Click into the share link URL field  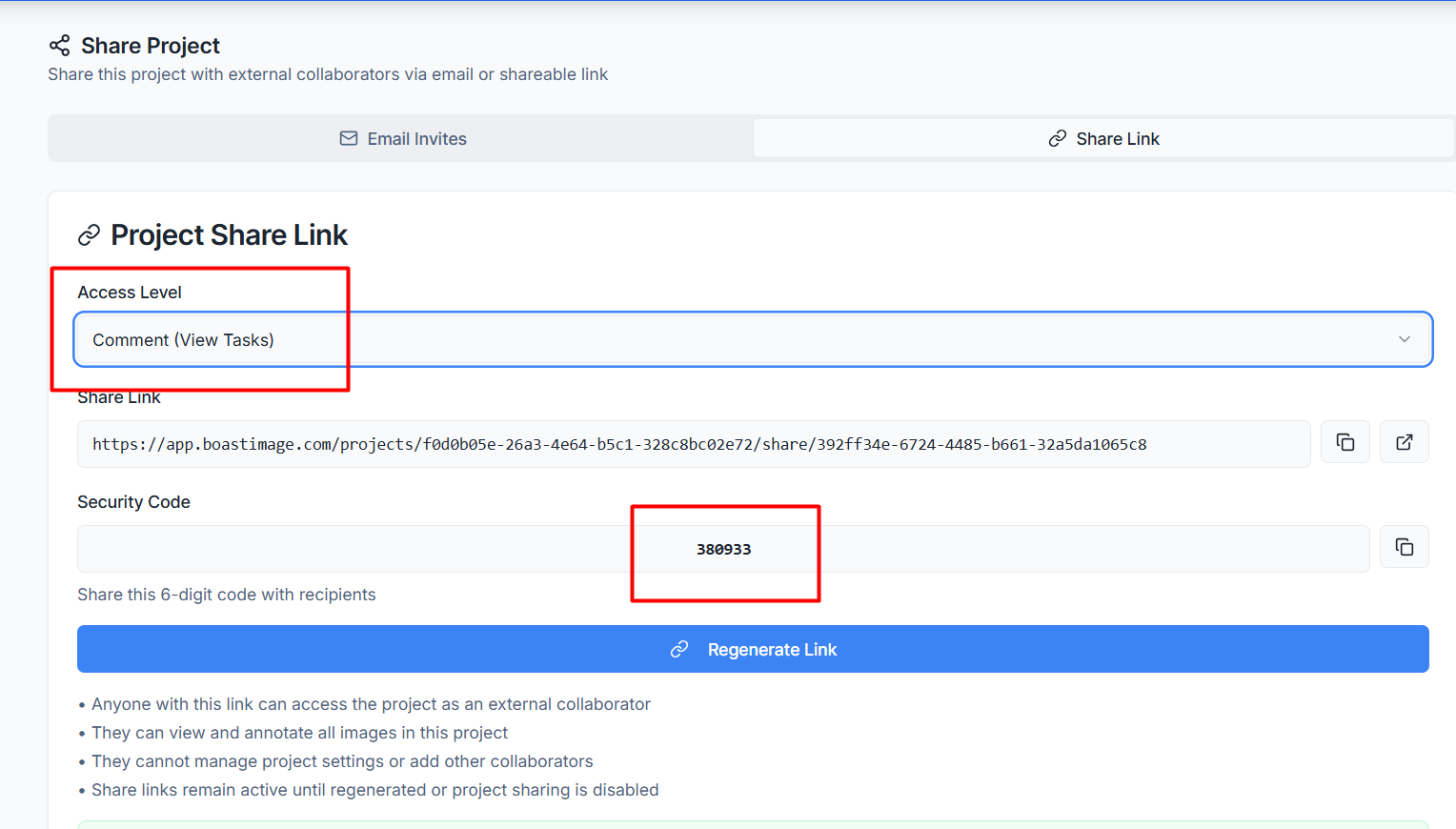(x=693, y=444)
